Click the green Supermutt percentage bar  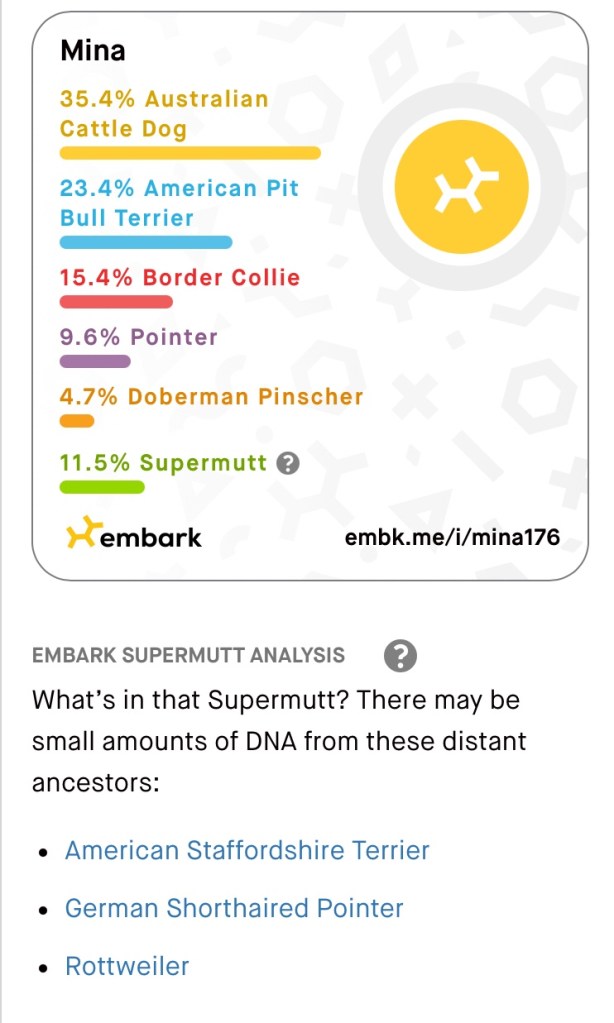(102, 487)
